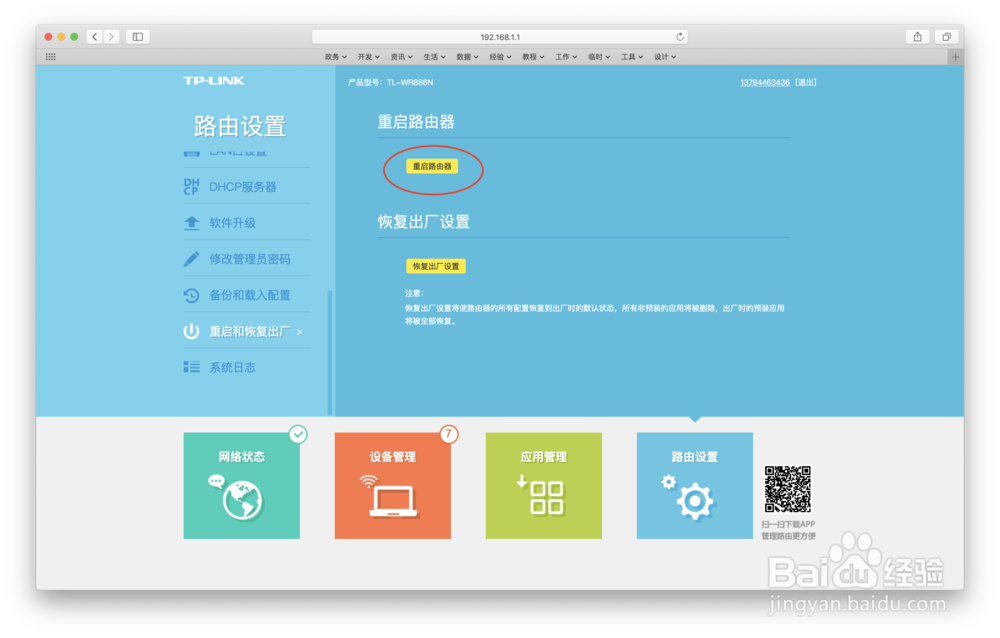
Task: Click the new tab plus button
Action: [x=955, y=57]
